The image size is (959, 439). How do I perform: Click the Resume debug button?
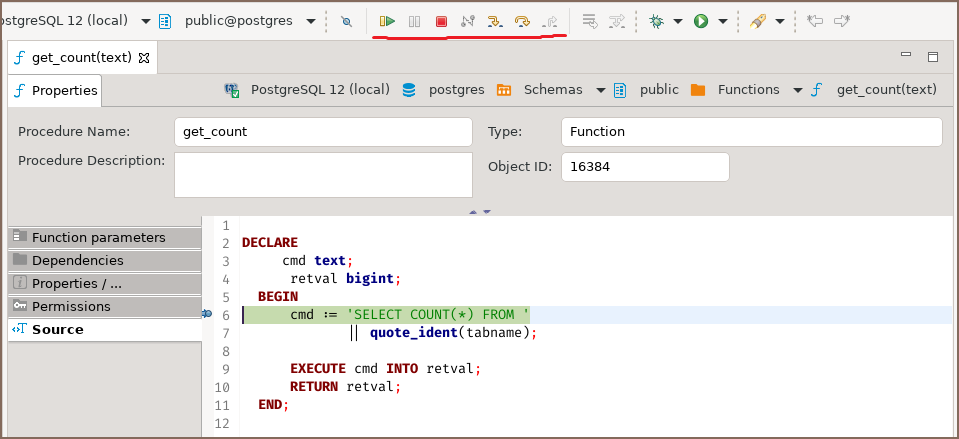pyautogui.click(x=387, y=21)
